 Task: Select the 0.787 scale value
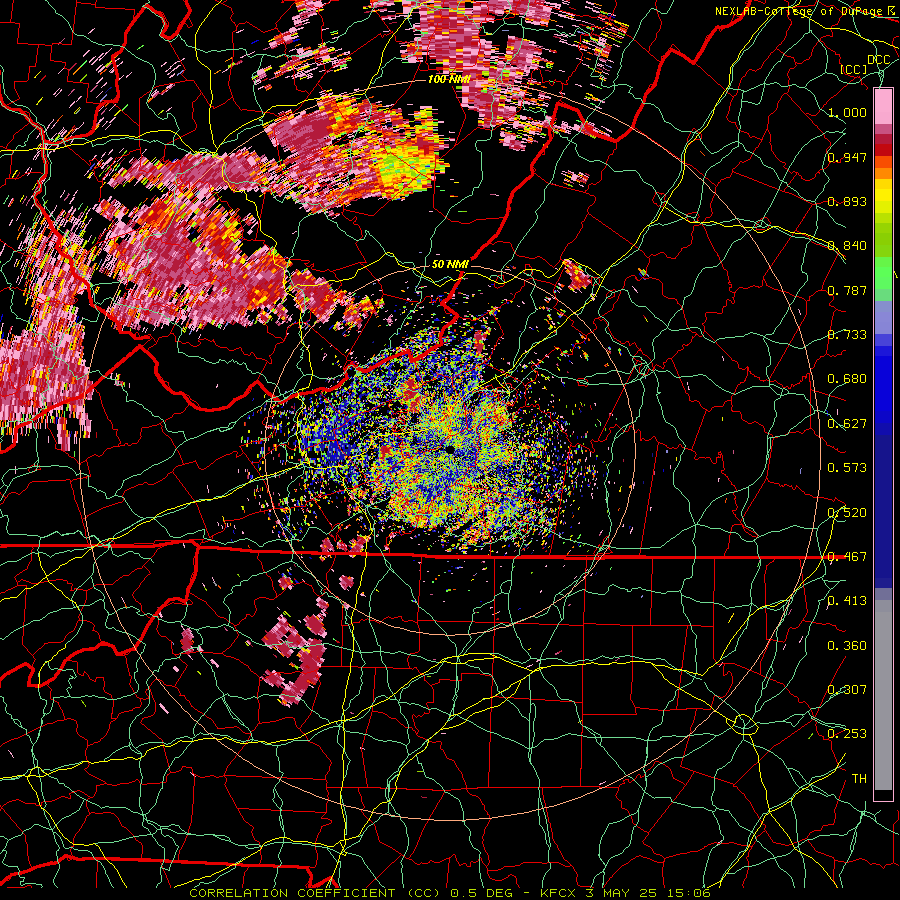pyautogui.click(x=847, y=290)
